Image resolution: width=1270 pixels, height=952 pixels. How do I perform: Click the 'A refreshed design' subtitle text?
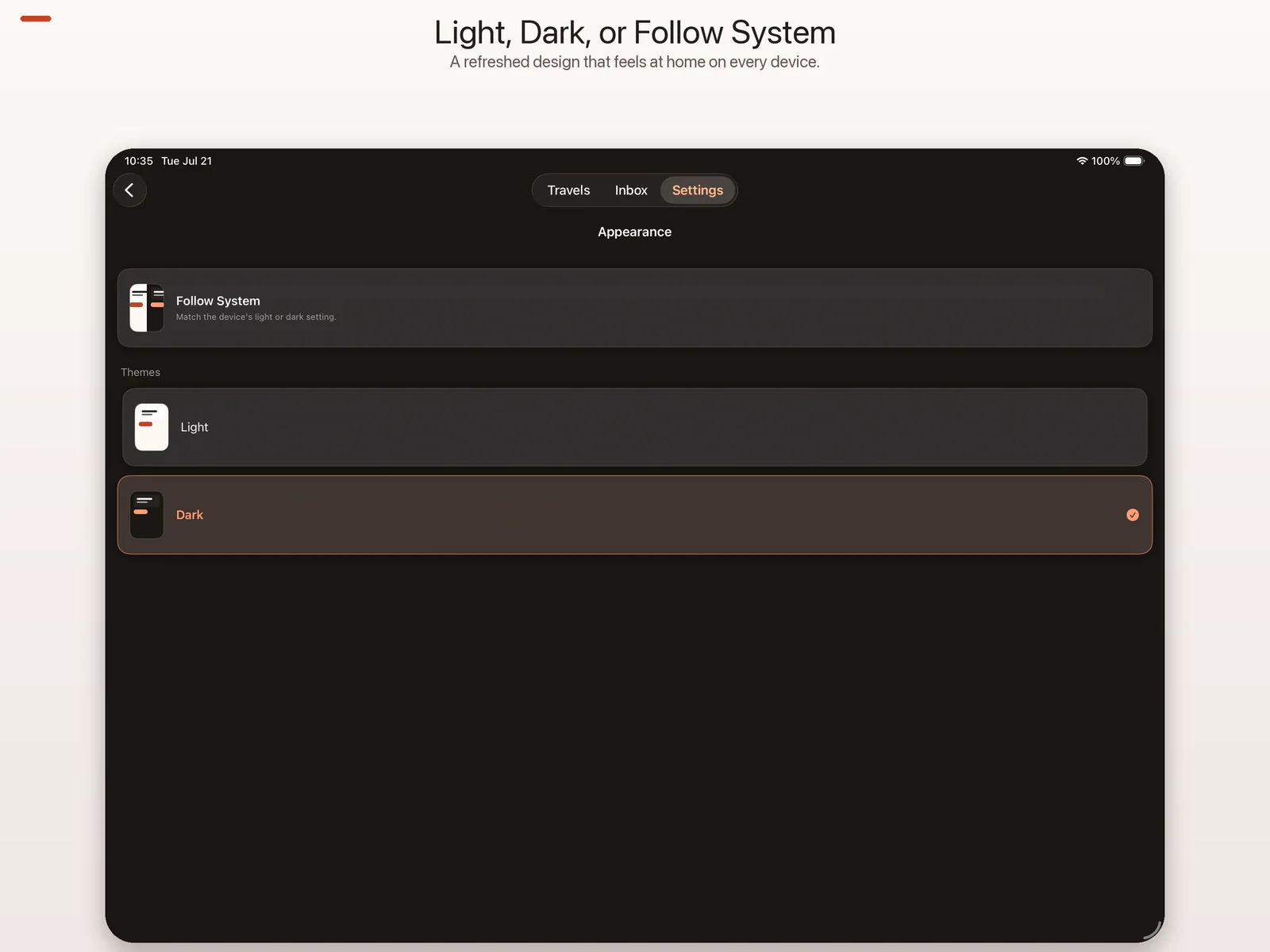coord(635,62)
